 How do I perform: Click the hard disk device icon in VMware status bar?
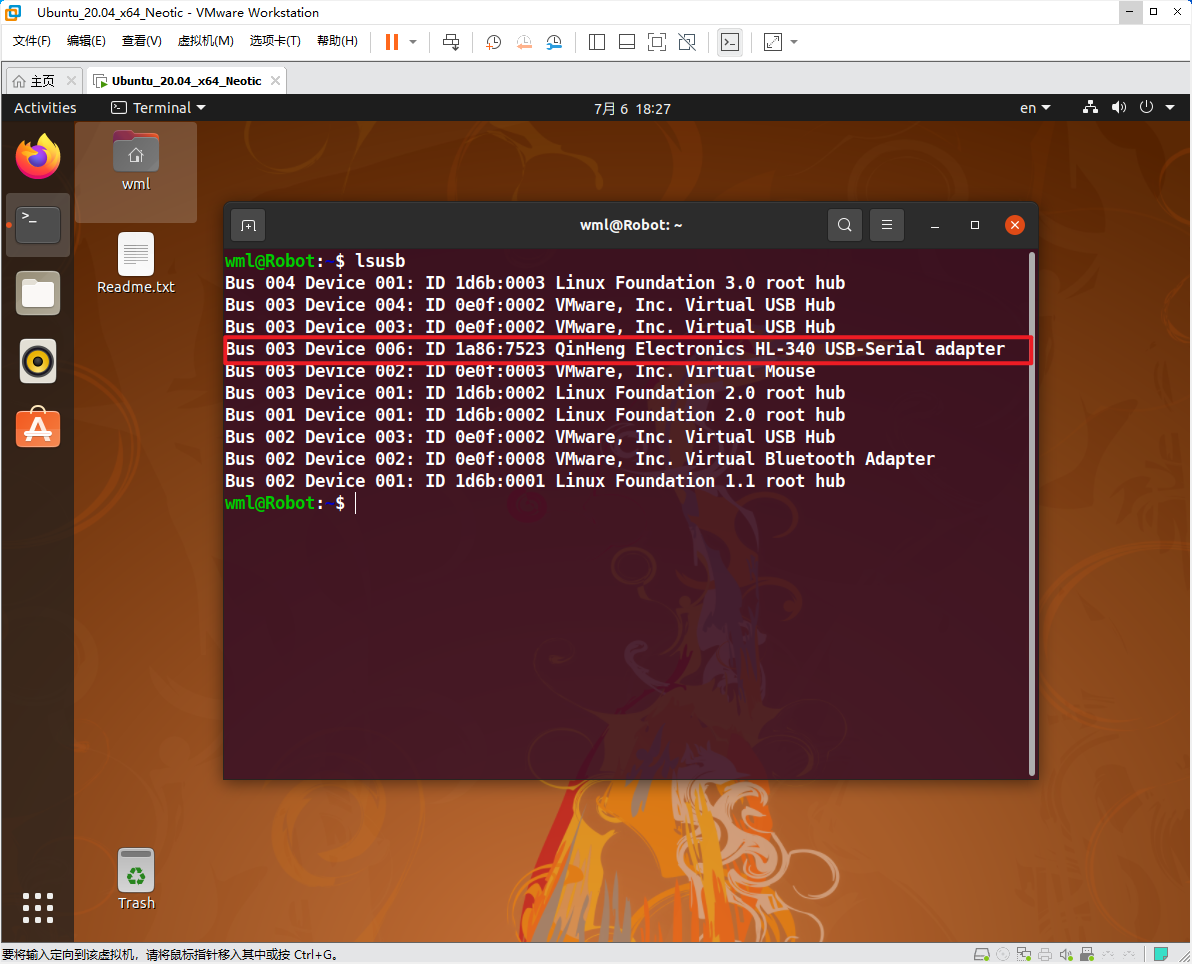[981, 954]
